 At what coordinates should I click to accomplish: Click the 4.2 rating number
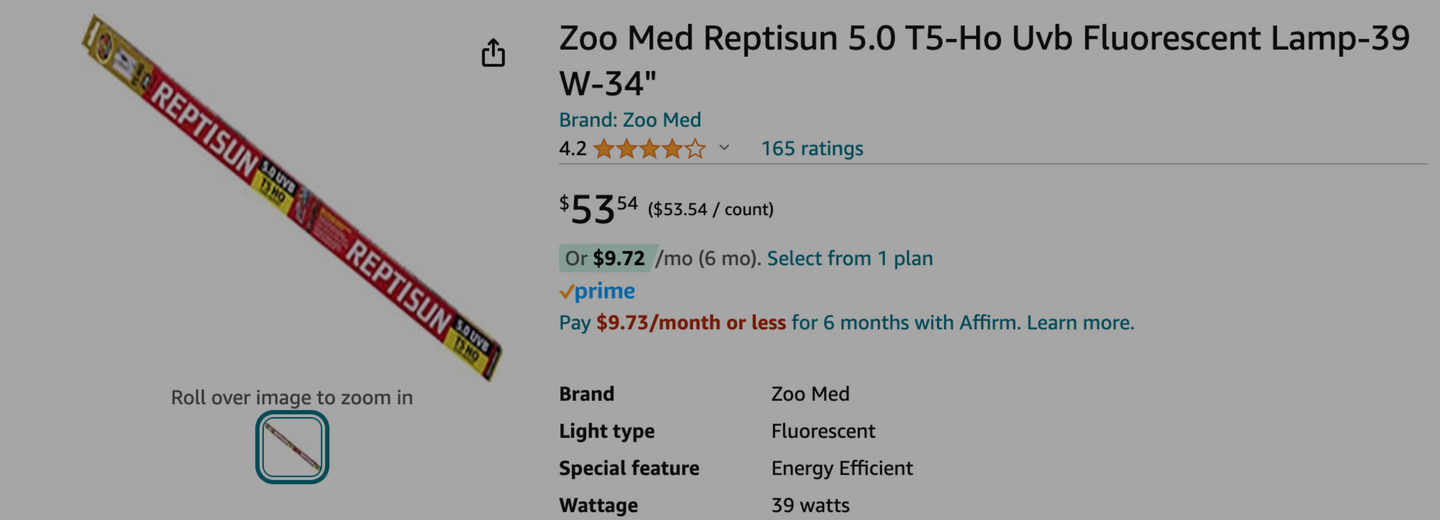point(572,149)
